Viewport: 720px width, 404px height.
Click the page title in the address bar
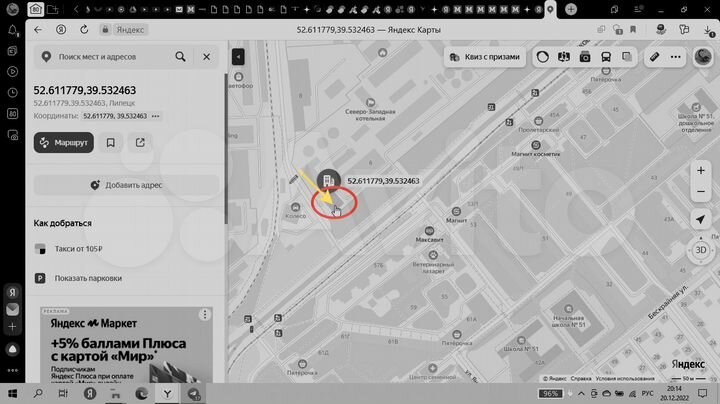pyautogui.click(x=368, y=30)
